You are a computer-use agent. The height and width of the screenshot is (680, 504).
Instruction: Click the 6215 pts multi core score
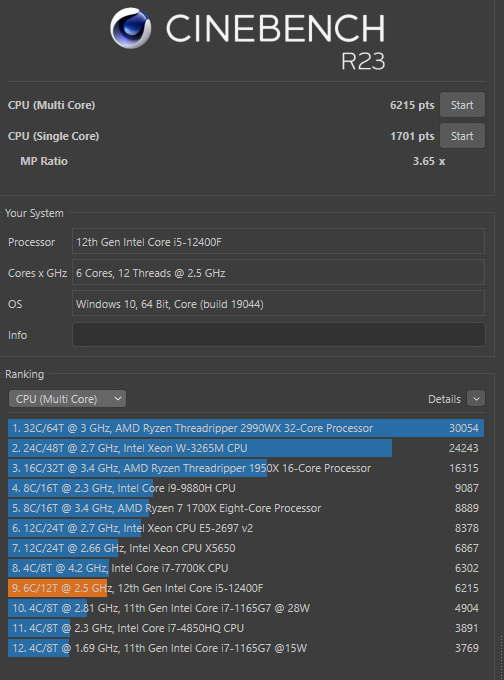point(412,105)
